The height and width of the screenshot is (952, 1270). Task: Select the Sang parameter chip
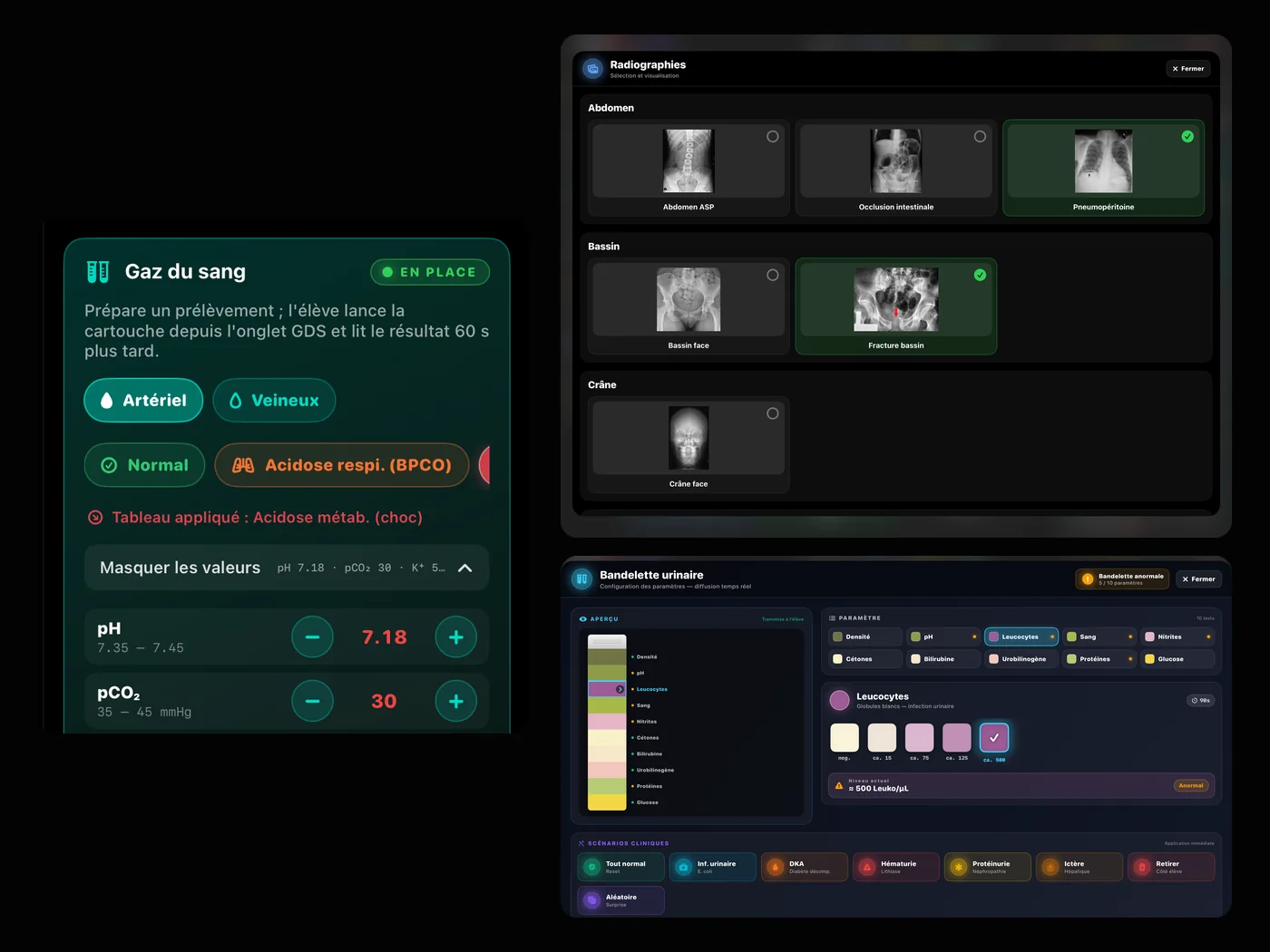coord(1099,636)
